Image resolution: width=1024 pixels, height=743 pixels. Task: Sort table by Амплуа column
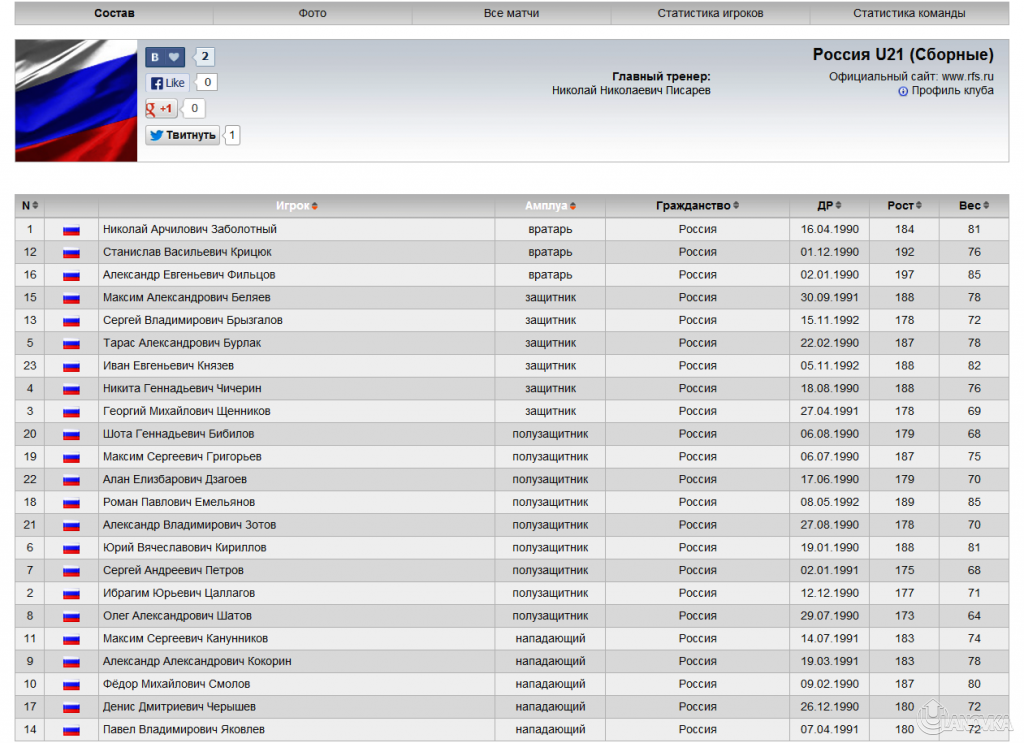tap(549, 206)
